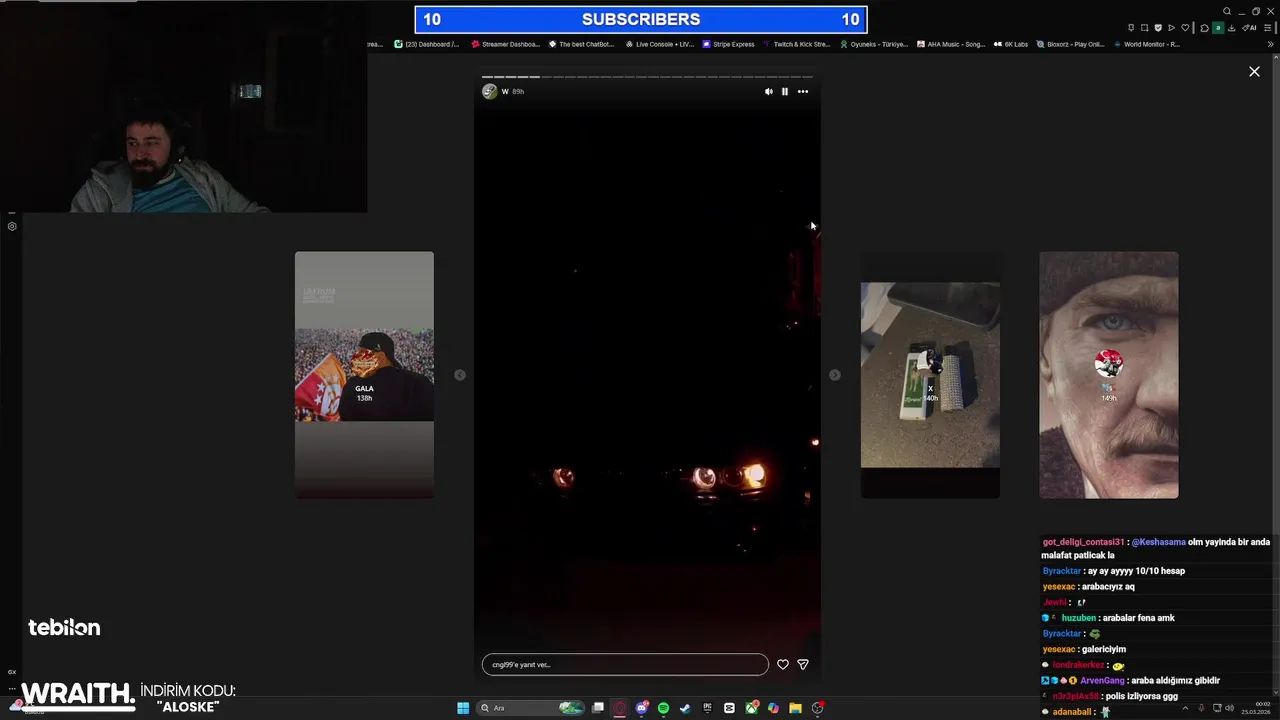Click the sidebar settings gear icon
Image resolution: width=1280 pixels, height=720 pixels.
coord(12,226)
